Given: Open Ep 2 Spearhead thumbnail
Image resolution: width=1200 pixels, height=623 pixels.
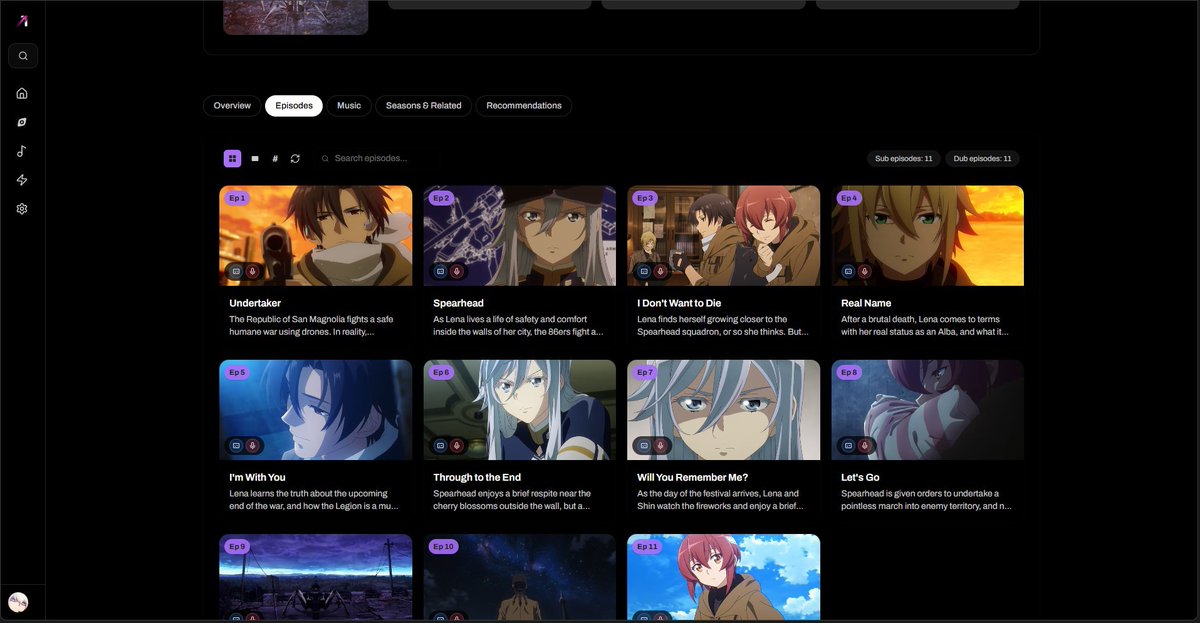Looking at the screenshot, I should tap(520, 236).
